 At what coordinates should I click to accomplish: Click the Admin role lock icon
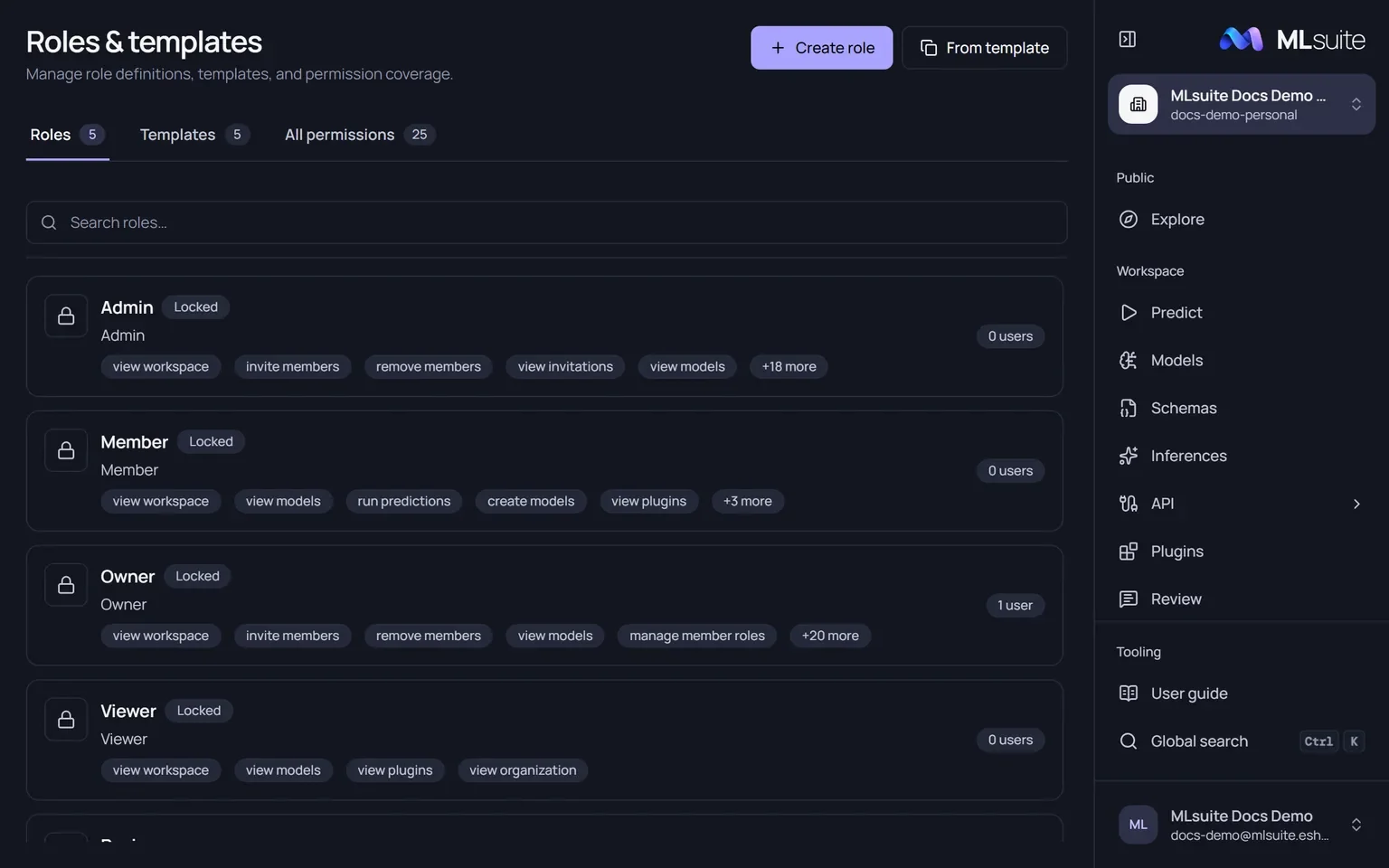66,316
